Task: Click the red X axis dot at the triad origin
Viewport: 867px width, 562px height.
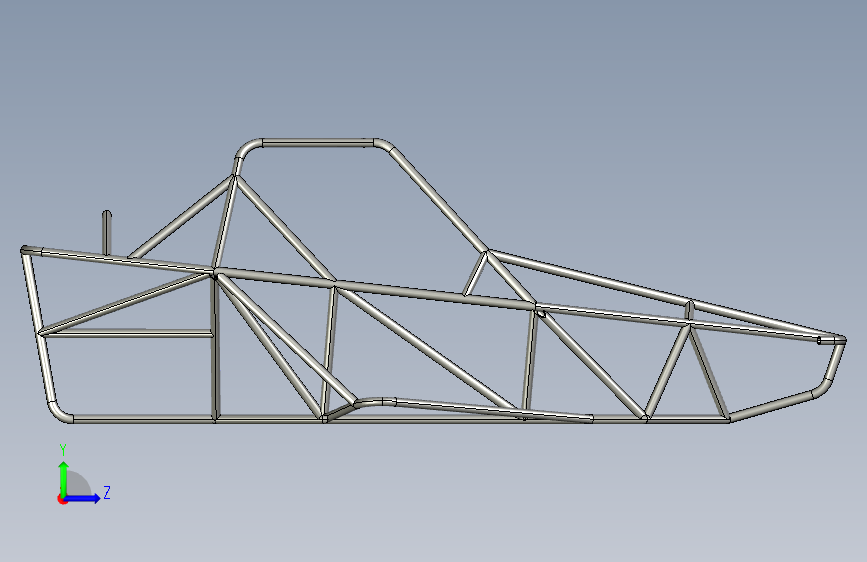Action: 62,499
